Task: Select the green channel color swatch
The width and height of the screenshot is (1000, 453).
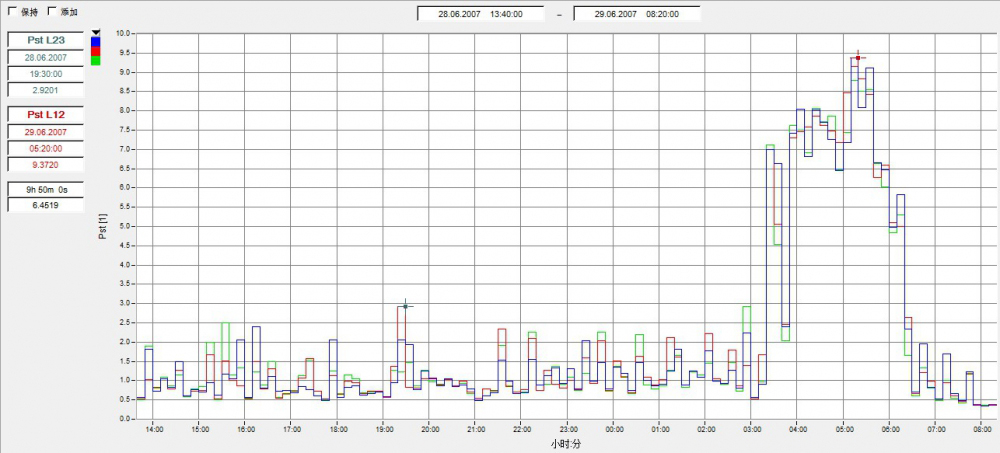Action: [95, 61]
